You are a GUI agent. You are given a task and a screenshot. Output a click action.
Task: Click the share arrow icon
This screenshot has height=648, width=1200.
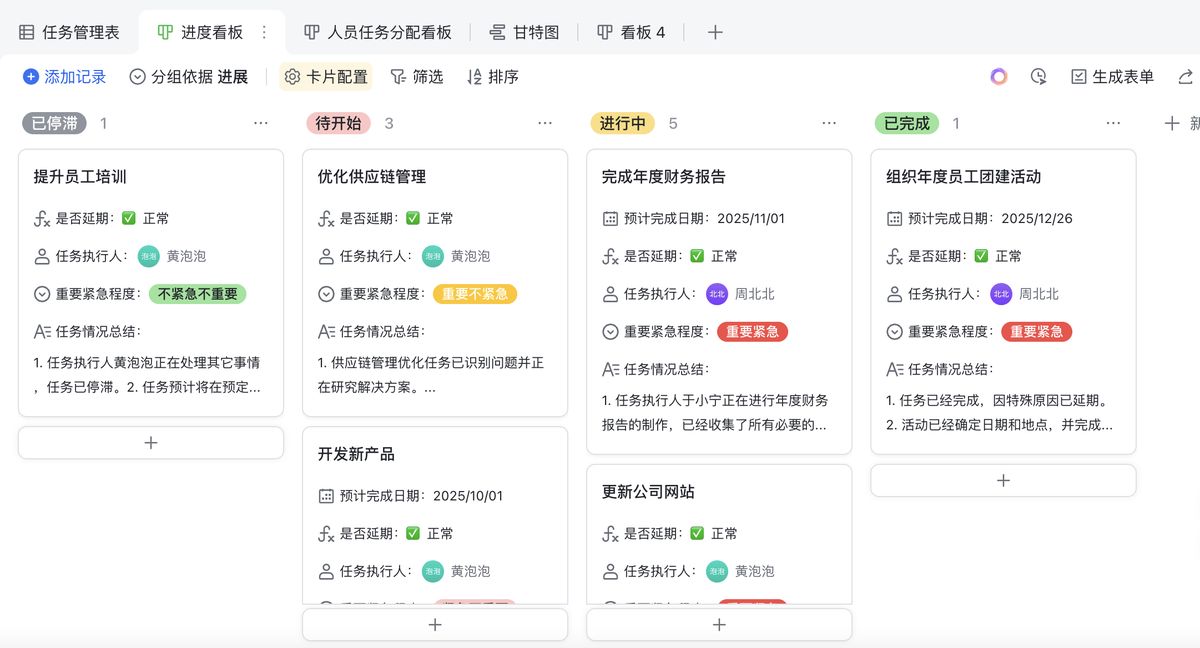coord(1185,77)
